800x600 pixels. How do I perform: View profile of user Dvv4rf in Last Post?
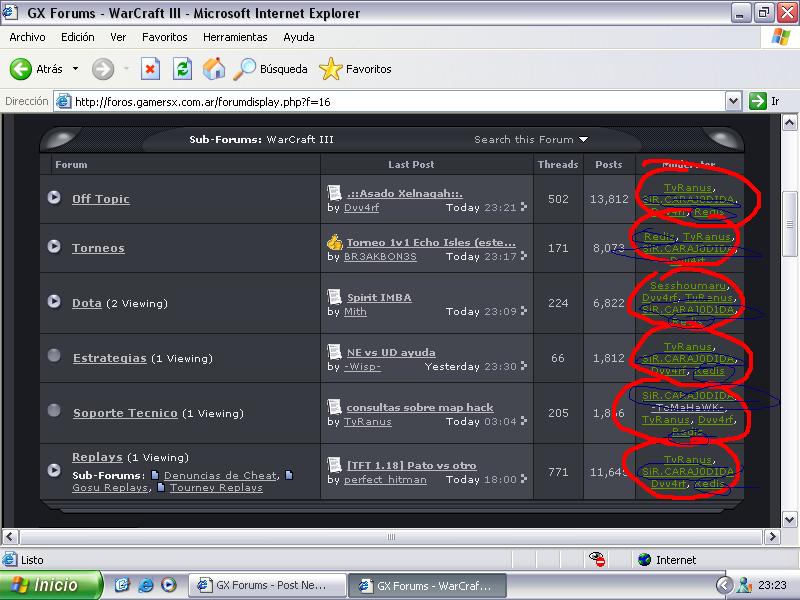(x=361, y=208)
